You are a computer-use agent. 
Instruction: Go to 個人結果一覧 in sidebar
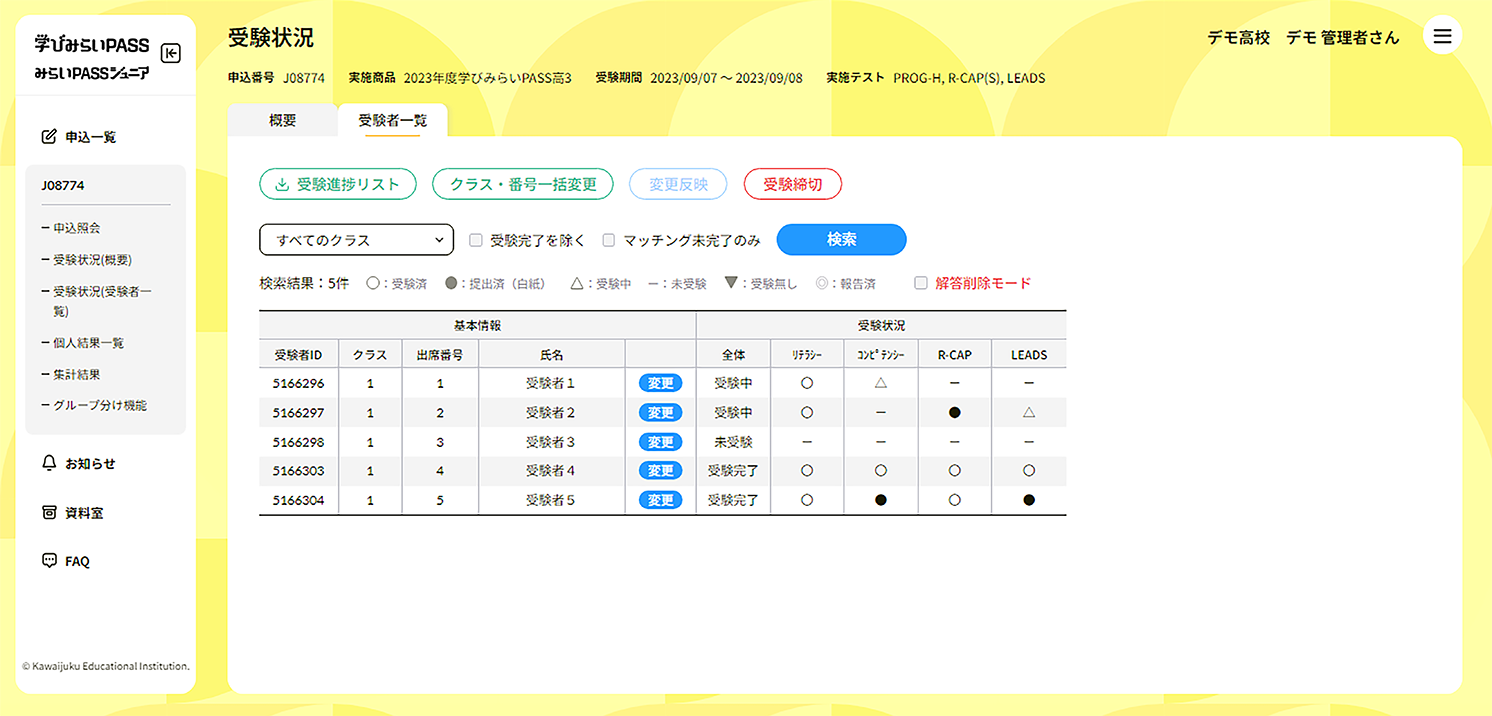[x=89, y=343]
